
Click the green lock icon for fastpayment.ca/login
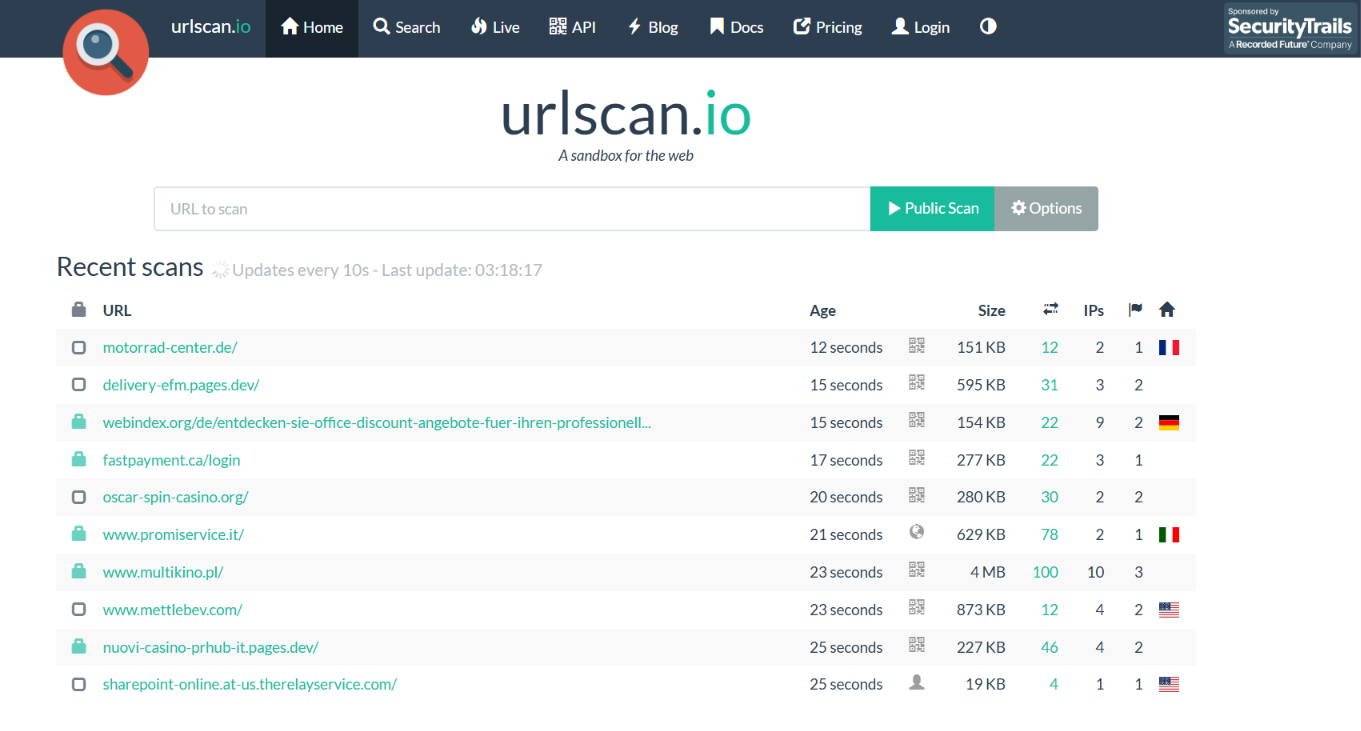pyautogui.click(x=79, y=459)
